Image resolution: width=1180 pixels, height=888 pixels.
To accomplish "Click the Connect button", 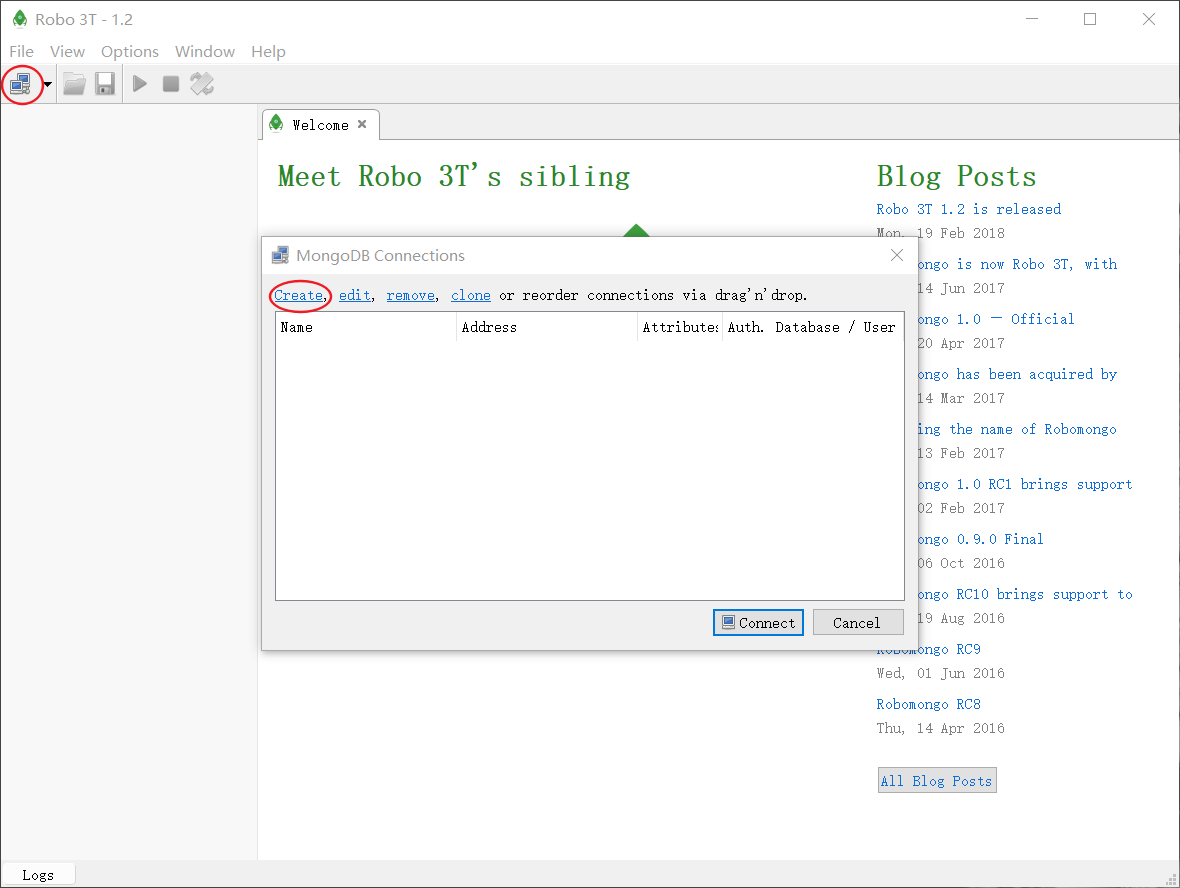I will [758, 622].
